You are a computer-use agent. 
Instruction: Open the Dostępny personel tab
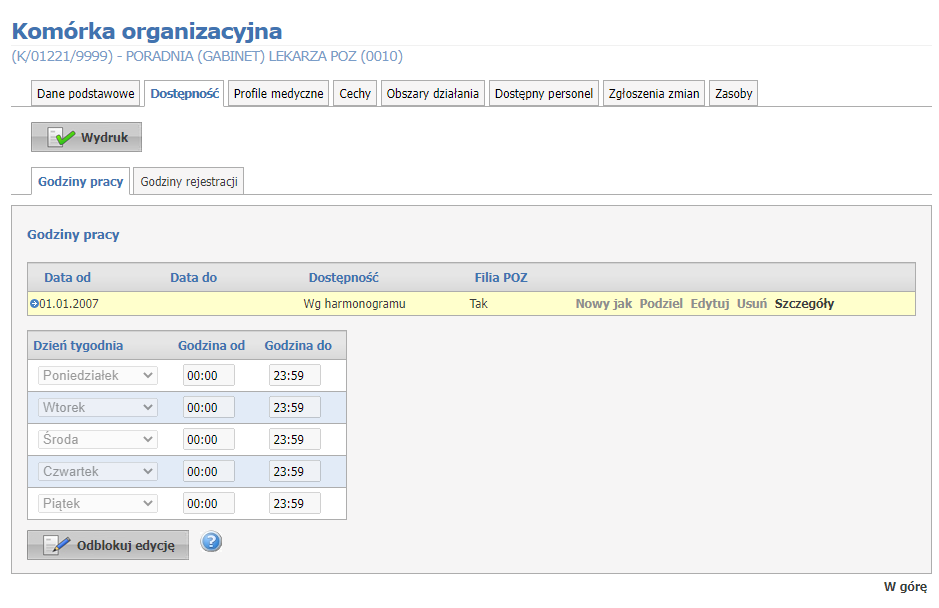click(x=544, y=93)
